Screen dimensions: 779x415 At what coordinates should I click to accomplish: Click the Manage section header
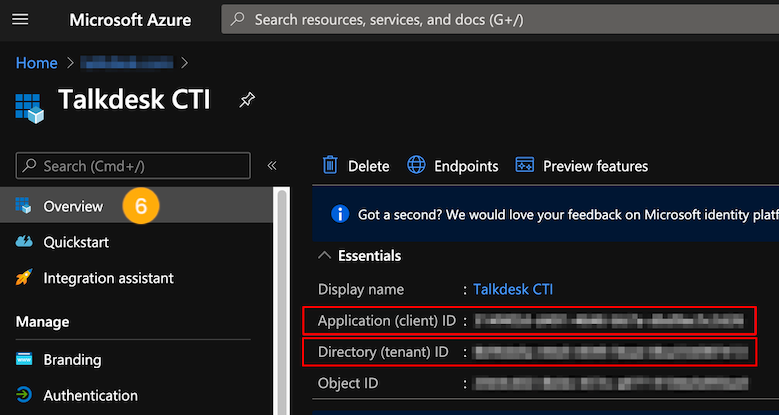point(42,322)
